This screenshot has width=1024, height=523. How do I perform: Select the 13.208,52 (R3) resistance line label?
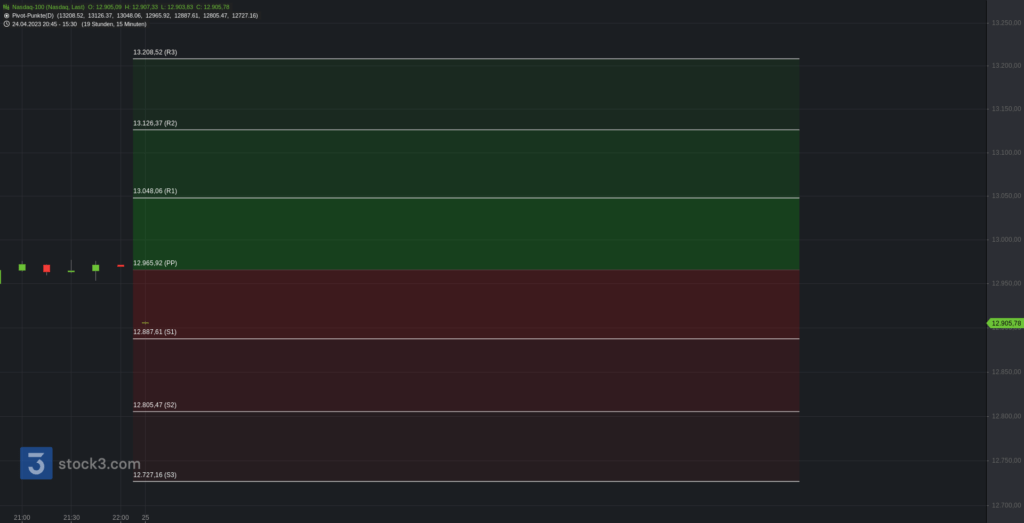(x=155, y=52)
